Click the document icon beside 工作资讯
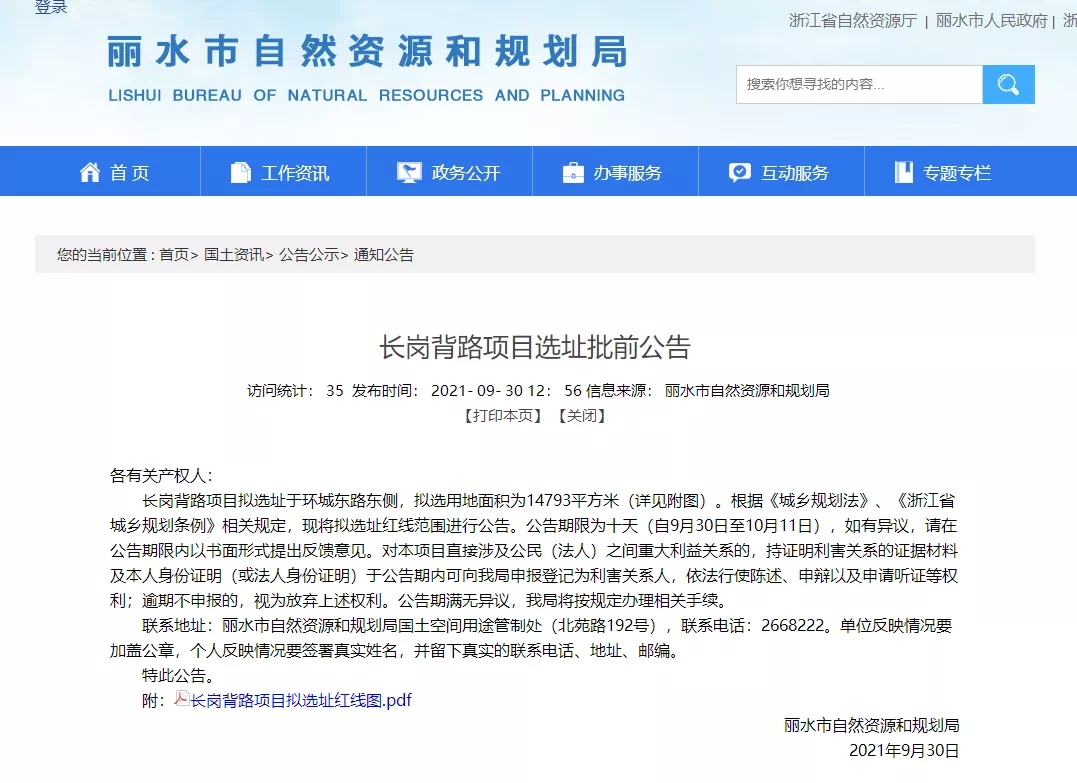 coord(240,172)
